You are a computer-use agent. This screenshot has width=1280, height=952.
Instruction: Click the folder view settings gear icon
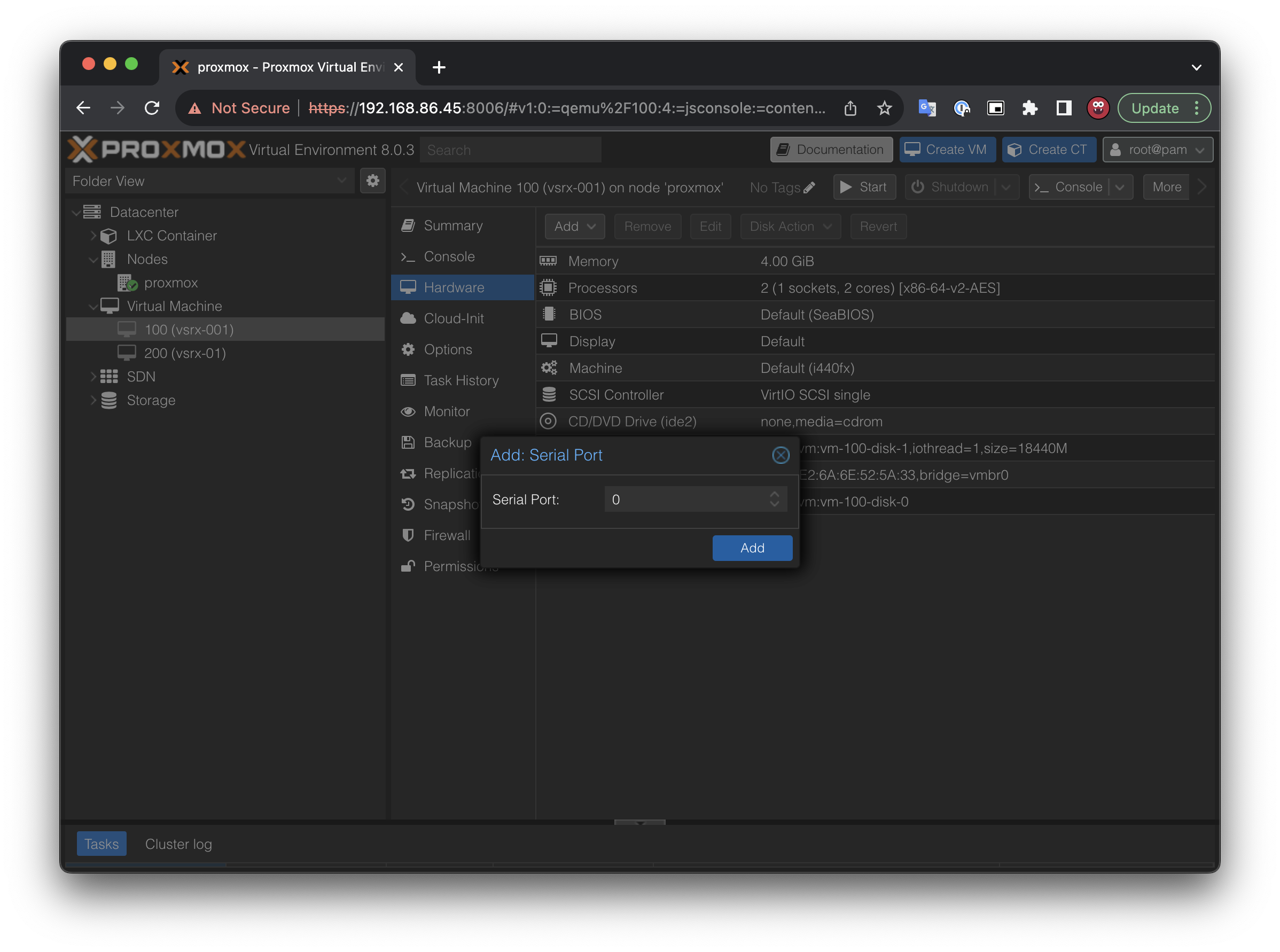[x=372, y=181]
